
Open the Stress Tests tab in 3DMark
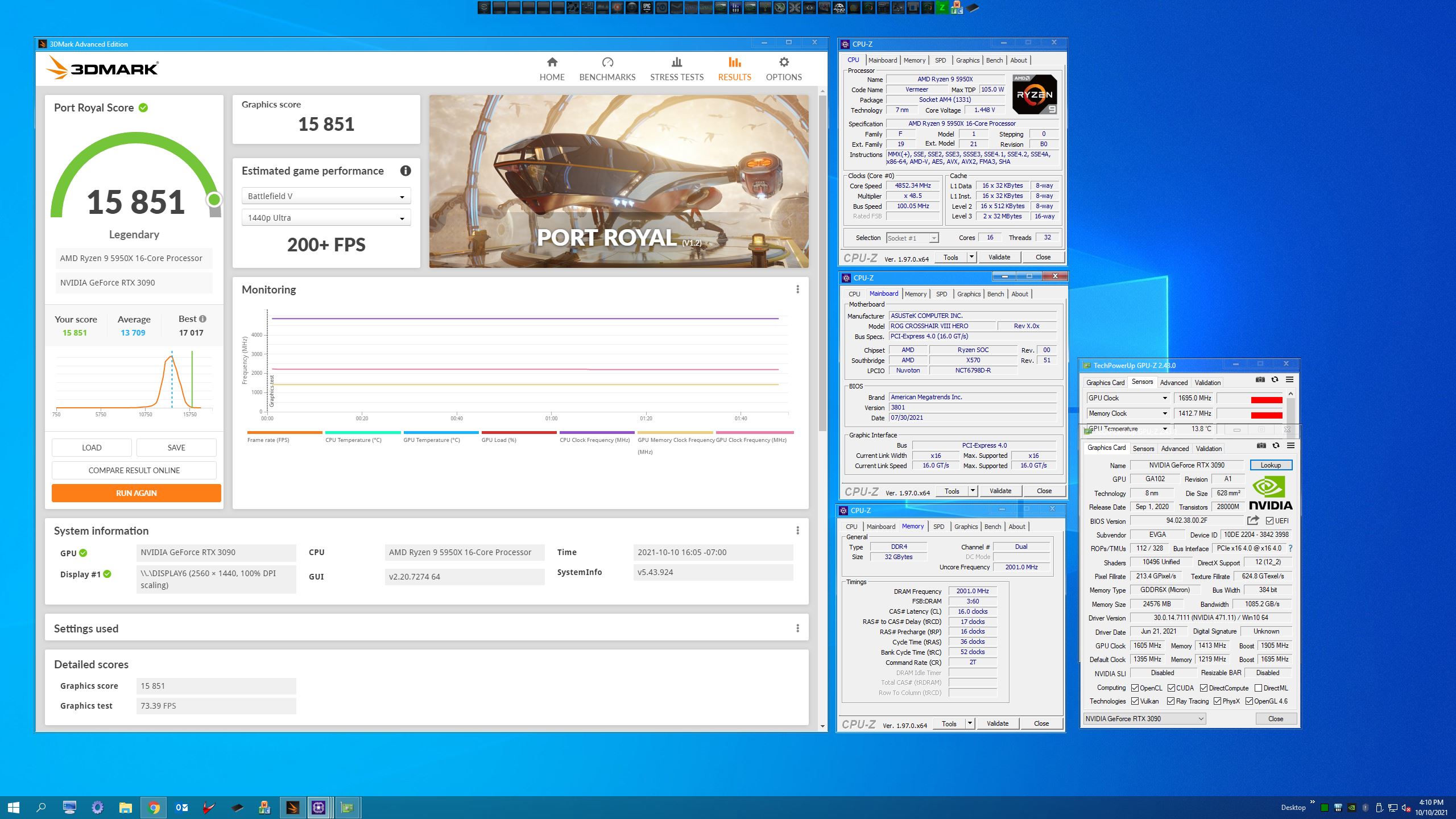click(x=676, y=69)
